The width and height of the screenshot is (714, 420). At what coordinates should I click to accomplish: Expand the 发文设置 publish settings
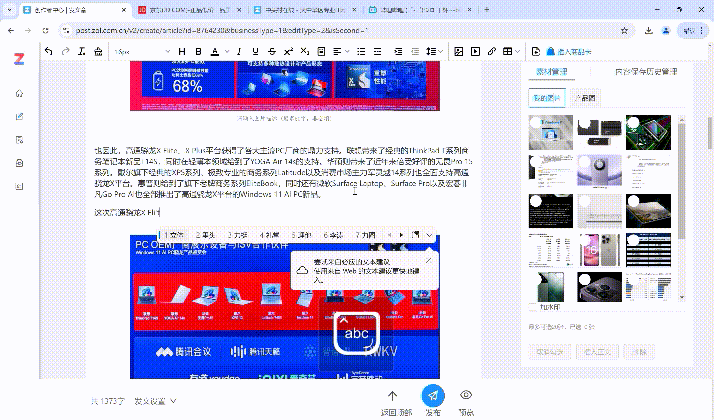coord(155,401)
